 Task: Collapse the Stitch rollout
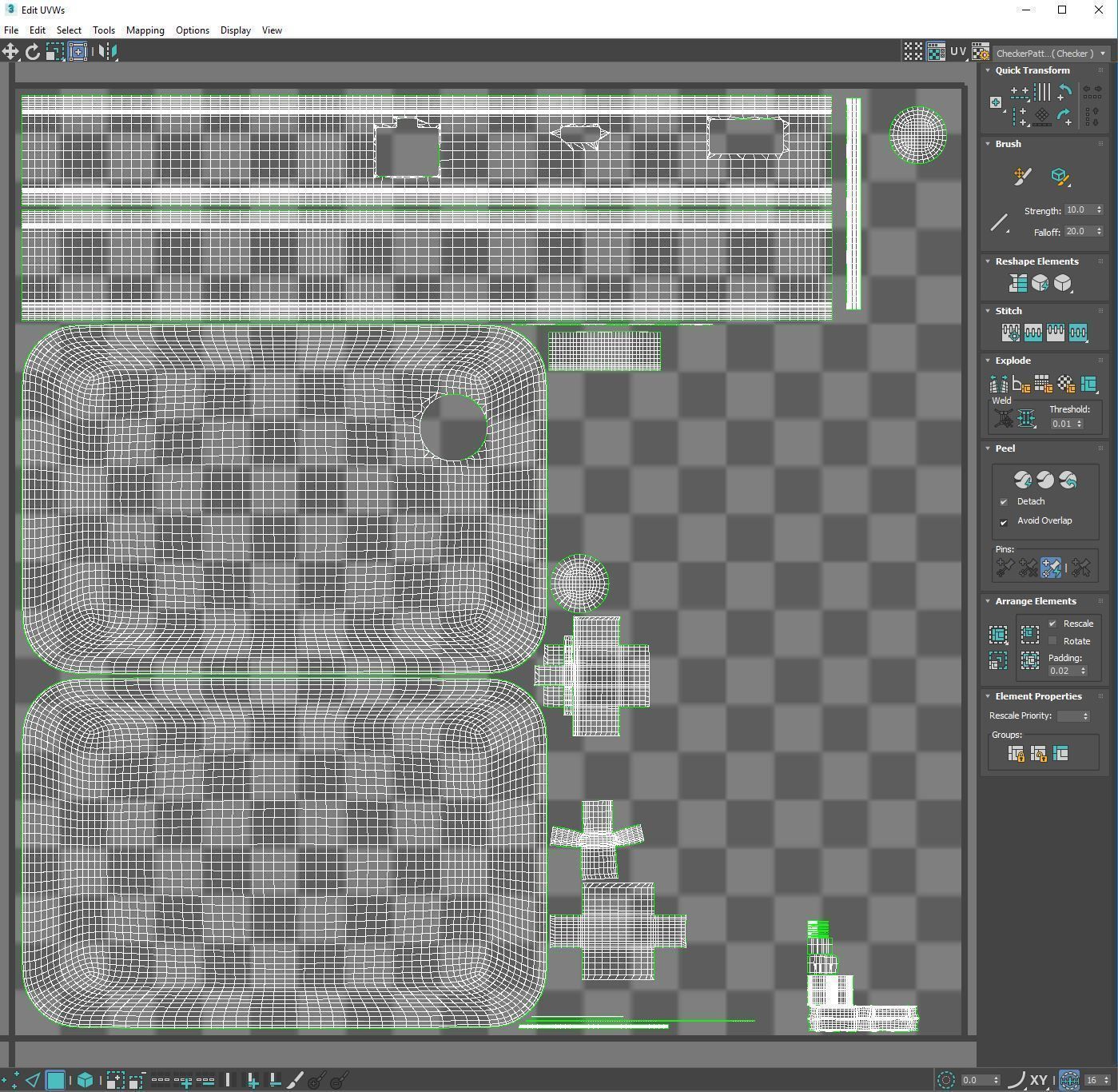(x=988, y=311)
